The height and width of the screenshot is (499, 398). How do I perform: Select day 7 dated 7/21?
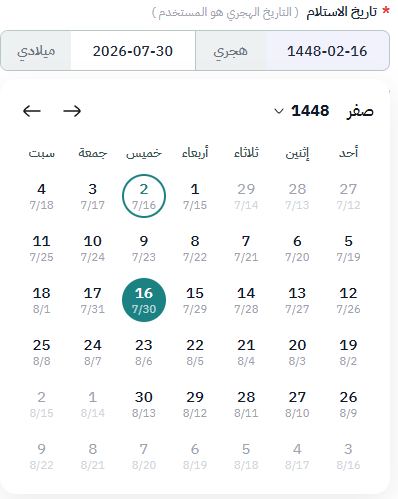click(246, 248)
